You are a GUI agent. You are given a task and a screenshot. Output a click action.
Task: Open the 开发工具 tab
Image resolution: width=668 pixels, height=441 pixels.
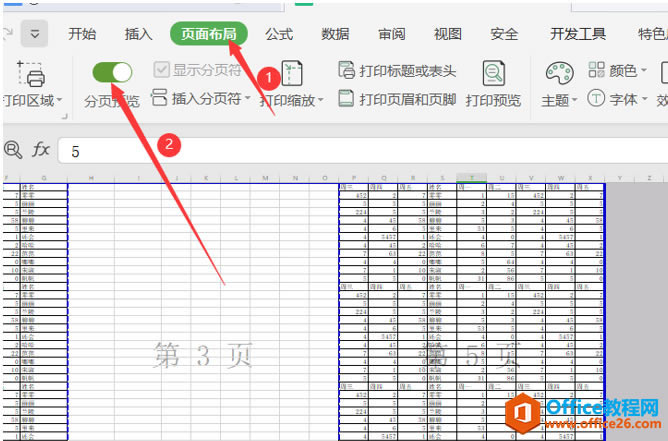pos(578,34)
